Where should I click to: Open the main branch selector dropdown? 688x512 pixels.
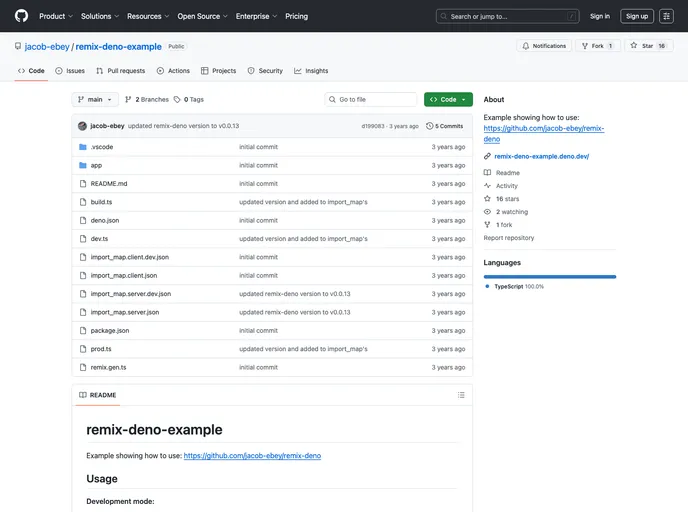(95, 100)
